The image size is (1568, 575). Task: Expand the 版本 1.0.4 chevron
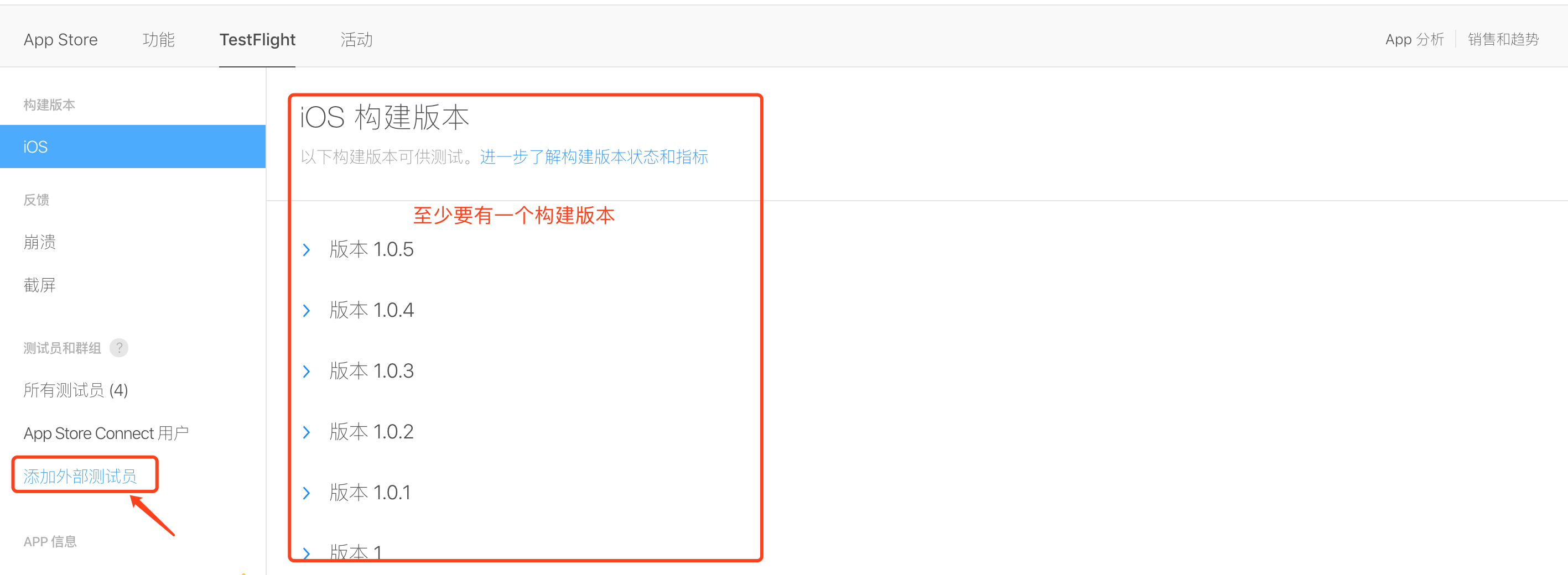(x=306, y=311)
